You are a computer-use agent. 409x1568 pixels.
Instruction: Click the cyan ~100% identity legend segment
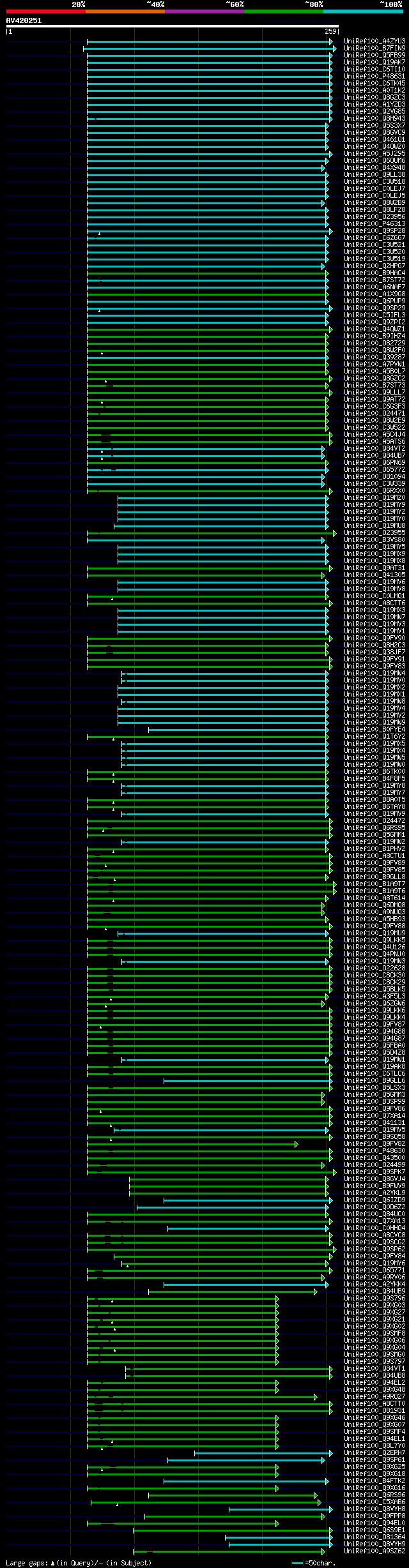(363, 11)
